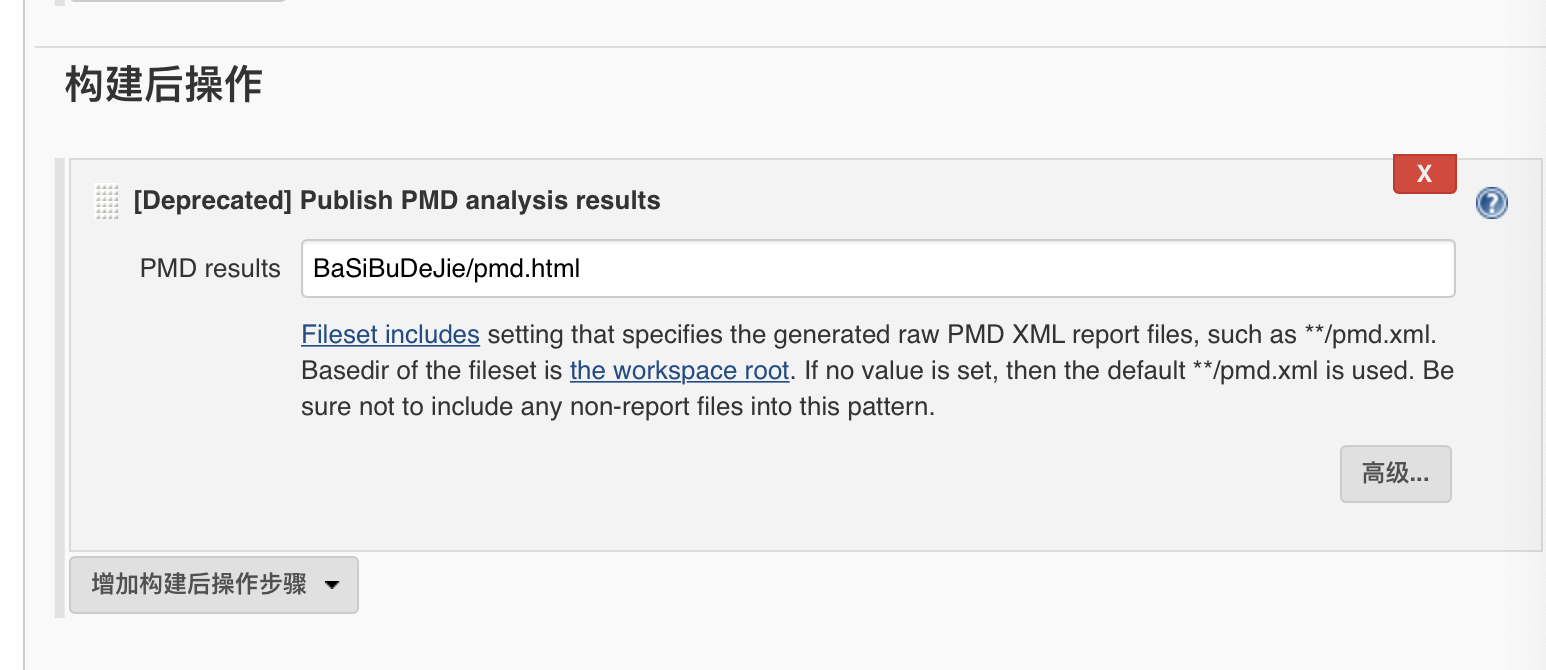Focus the PMD results text field
1546x670 pixels.
tap(878, 268)
